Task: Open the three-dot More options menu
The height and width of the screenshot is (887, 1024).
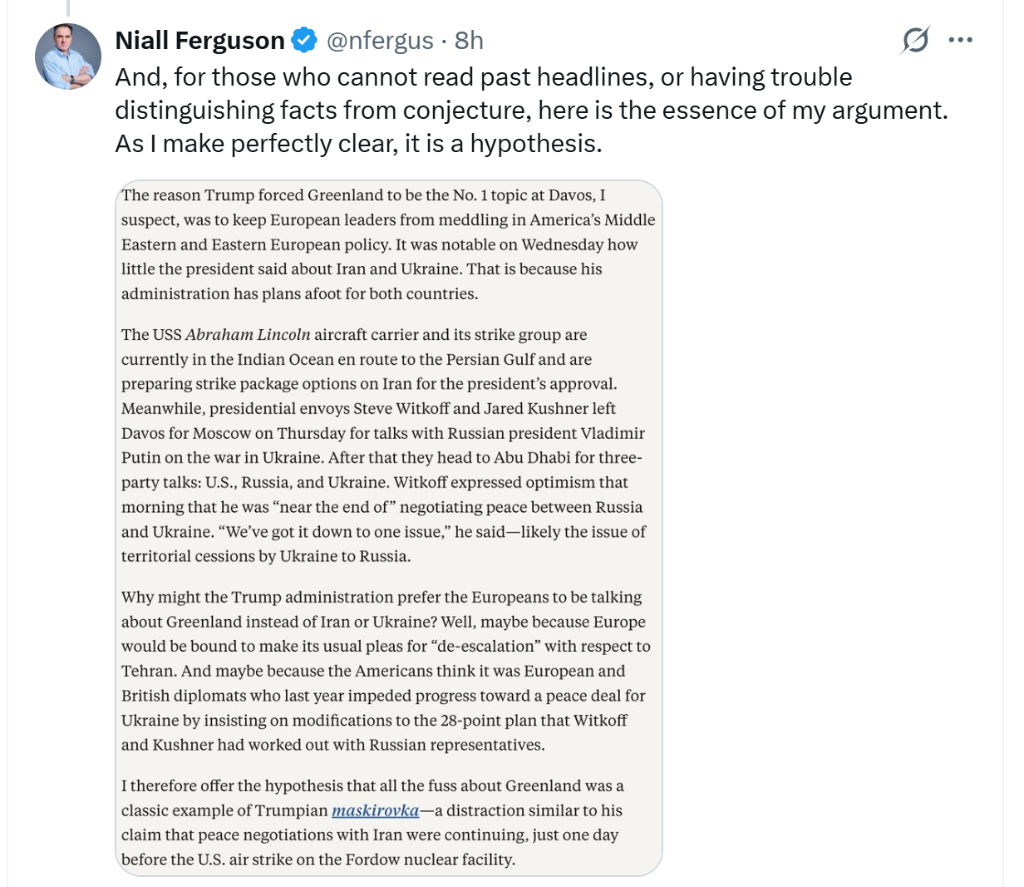Action: 960,40
